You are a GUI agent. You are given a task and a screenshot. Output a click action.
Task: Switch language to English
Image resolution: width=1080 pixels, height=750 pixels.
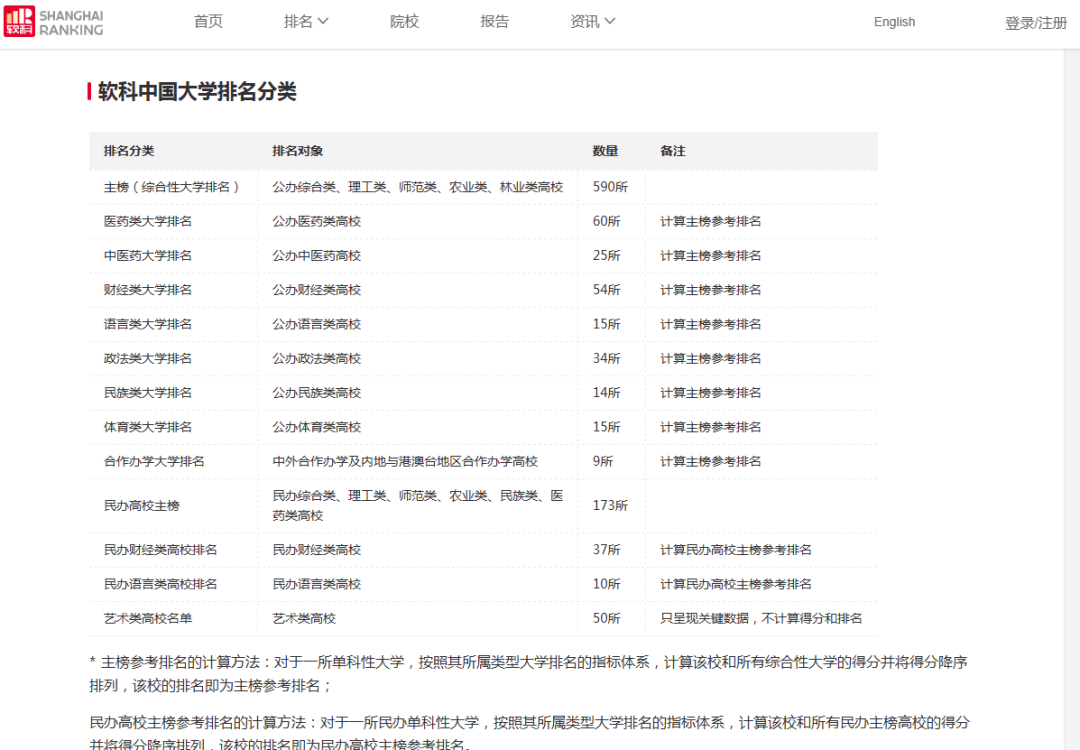tap(894, 22)
